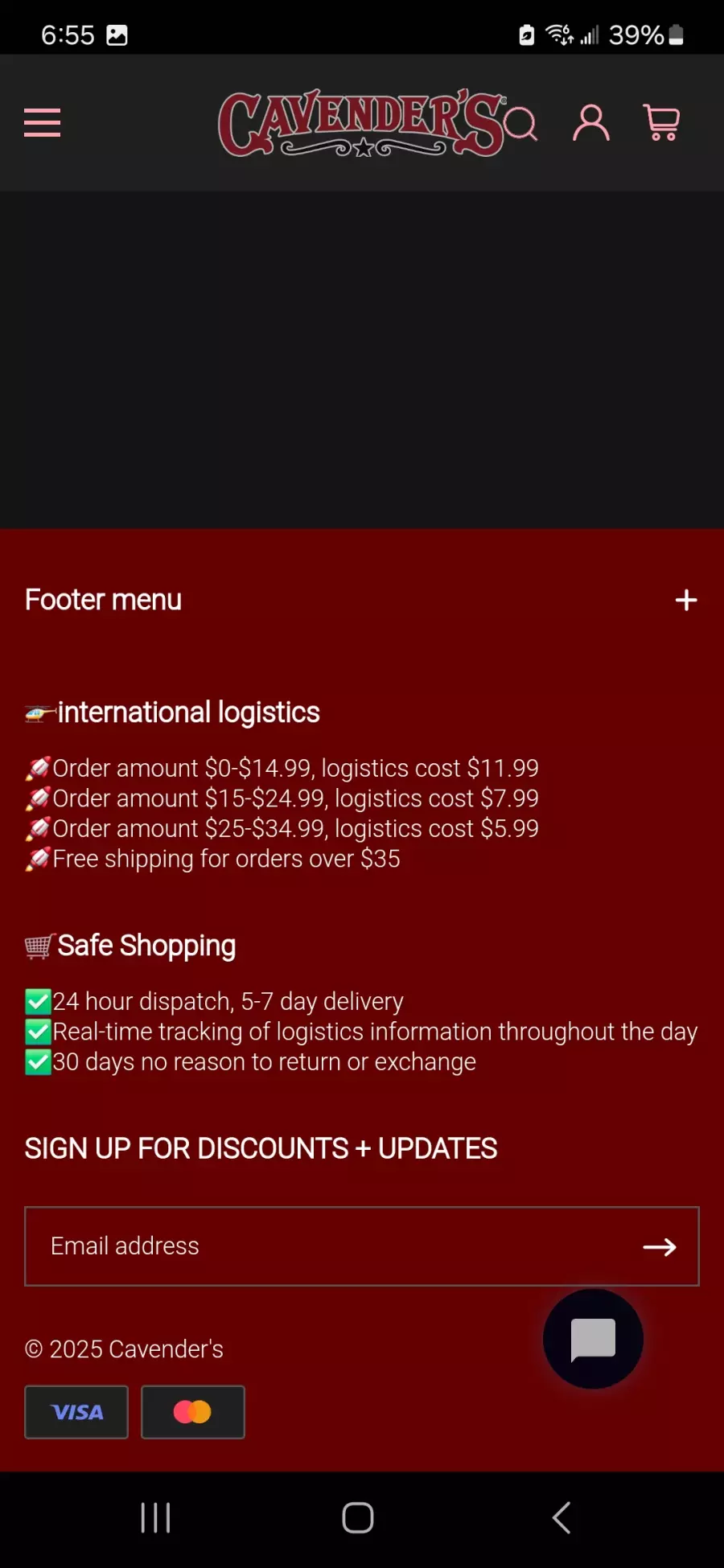The width and height of the screenshot is (724, 1568).
Task: Tap the battery percentage in status bar
Action: 636,35
